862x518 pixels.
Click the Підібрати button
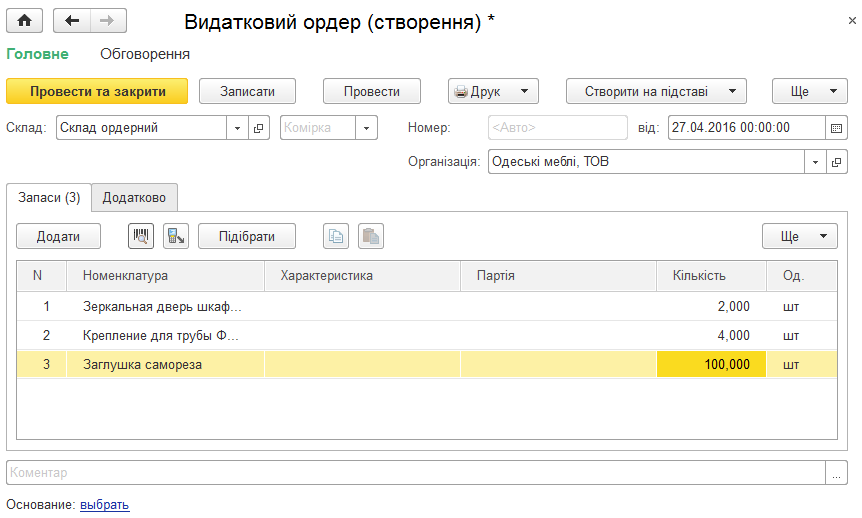pos(247,236)
